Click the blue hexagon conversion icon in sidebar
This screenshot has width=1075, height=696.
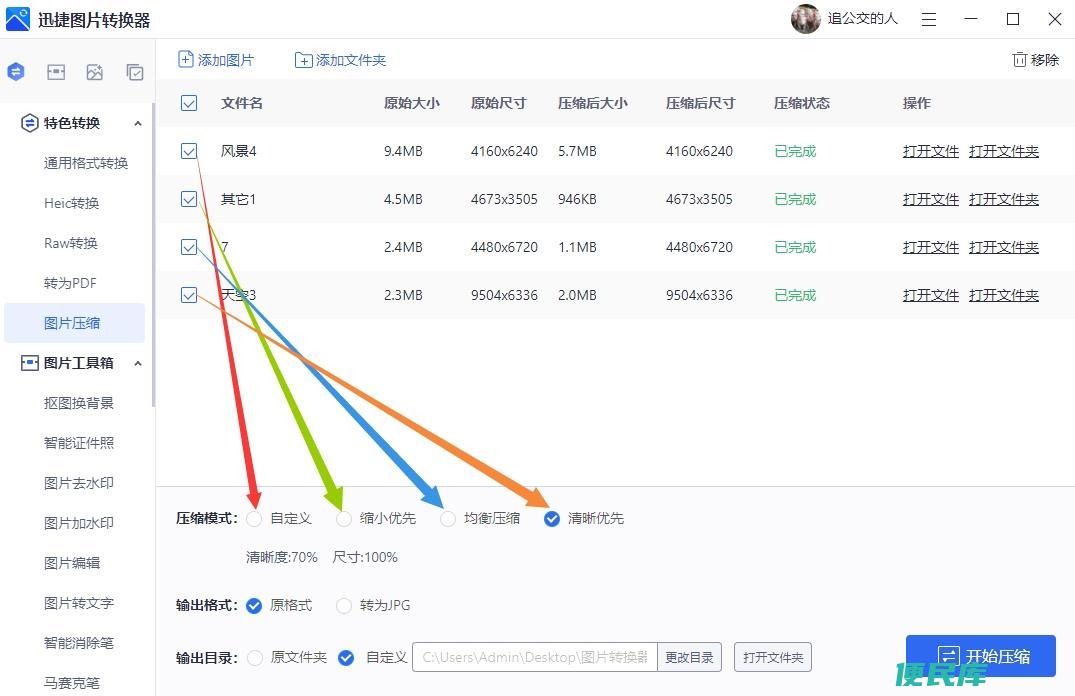point(15,72)
